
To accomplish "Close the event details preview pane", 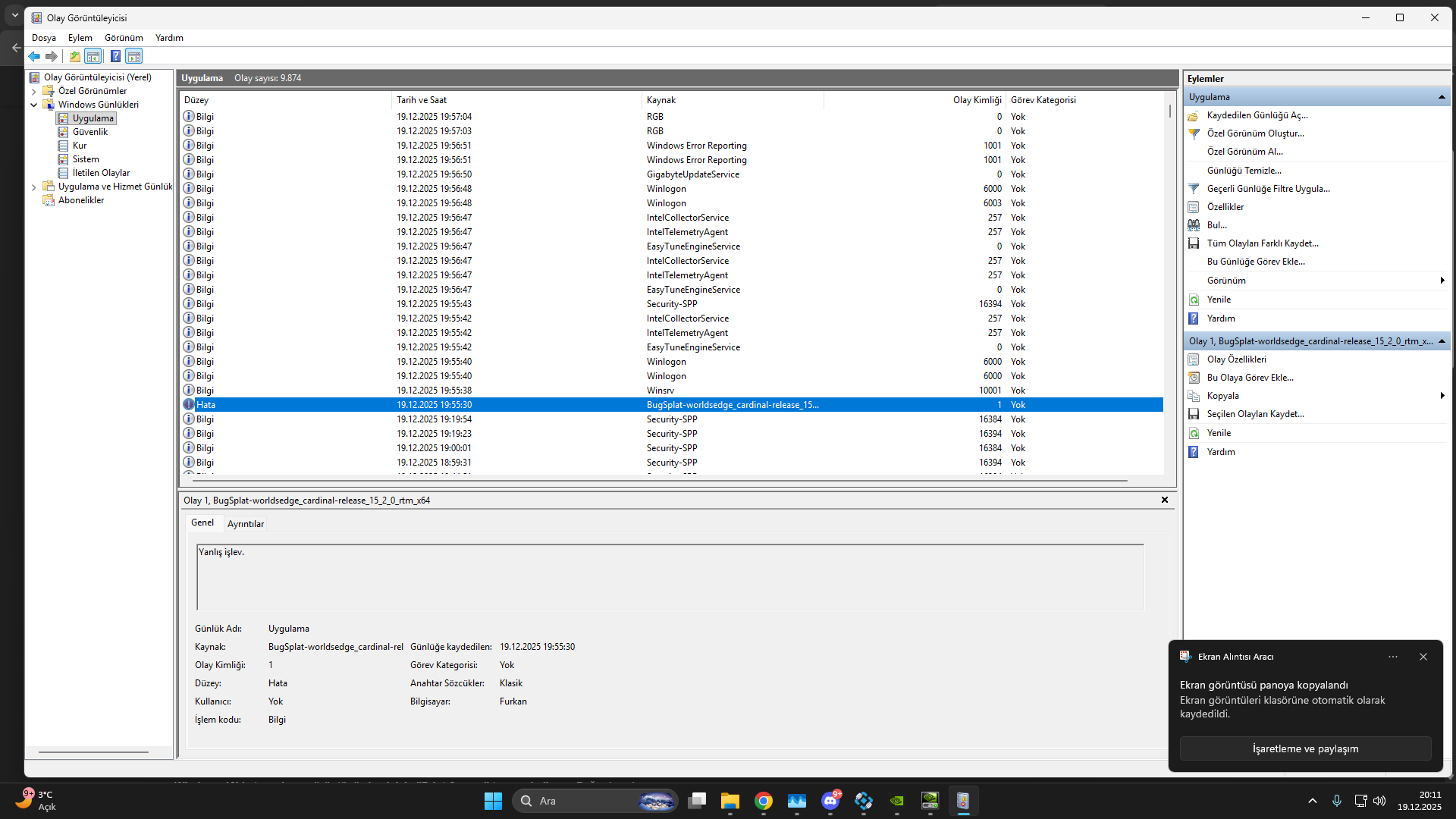I will pos(1164,500).
